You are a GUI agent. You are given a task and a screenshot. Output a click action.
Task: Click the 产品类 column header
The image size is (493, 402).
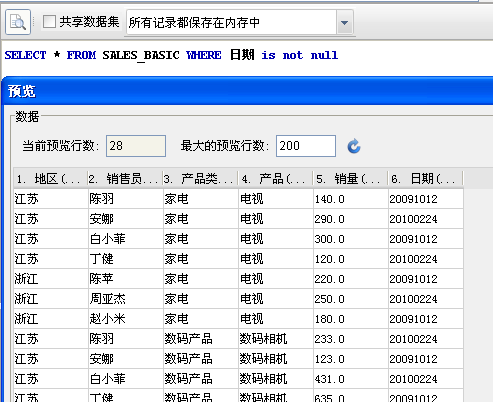point(200,179)
